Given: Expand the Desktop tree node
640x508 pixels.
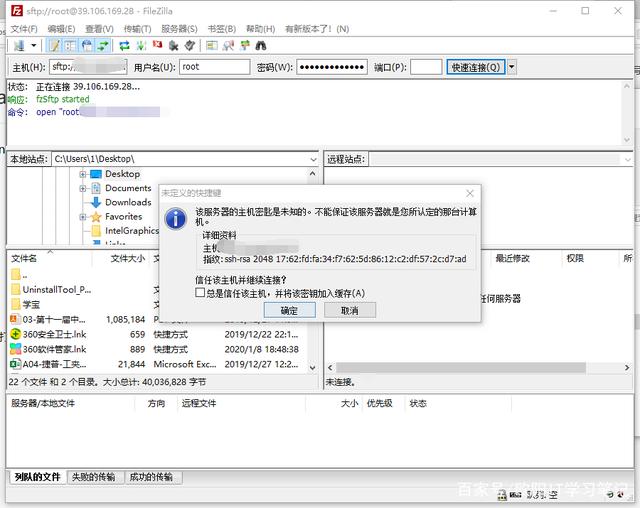Looking at the screenshot, I should pos(83,174).
